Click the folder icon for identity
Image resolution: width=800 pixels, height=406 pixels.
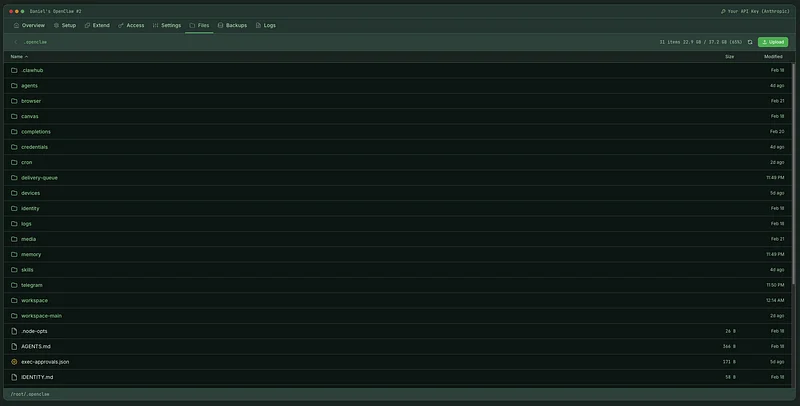[x=14, y=208]
